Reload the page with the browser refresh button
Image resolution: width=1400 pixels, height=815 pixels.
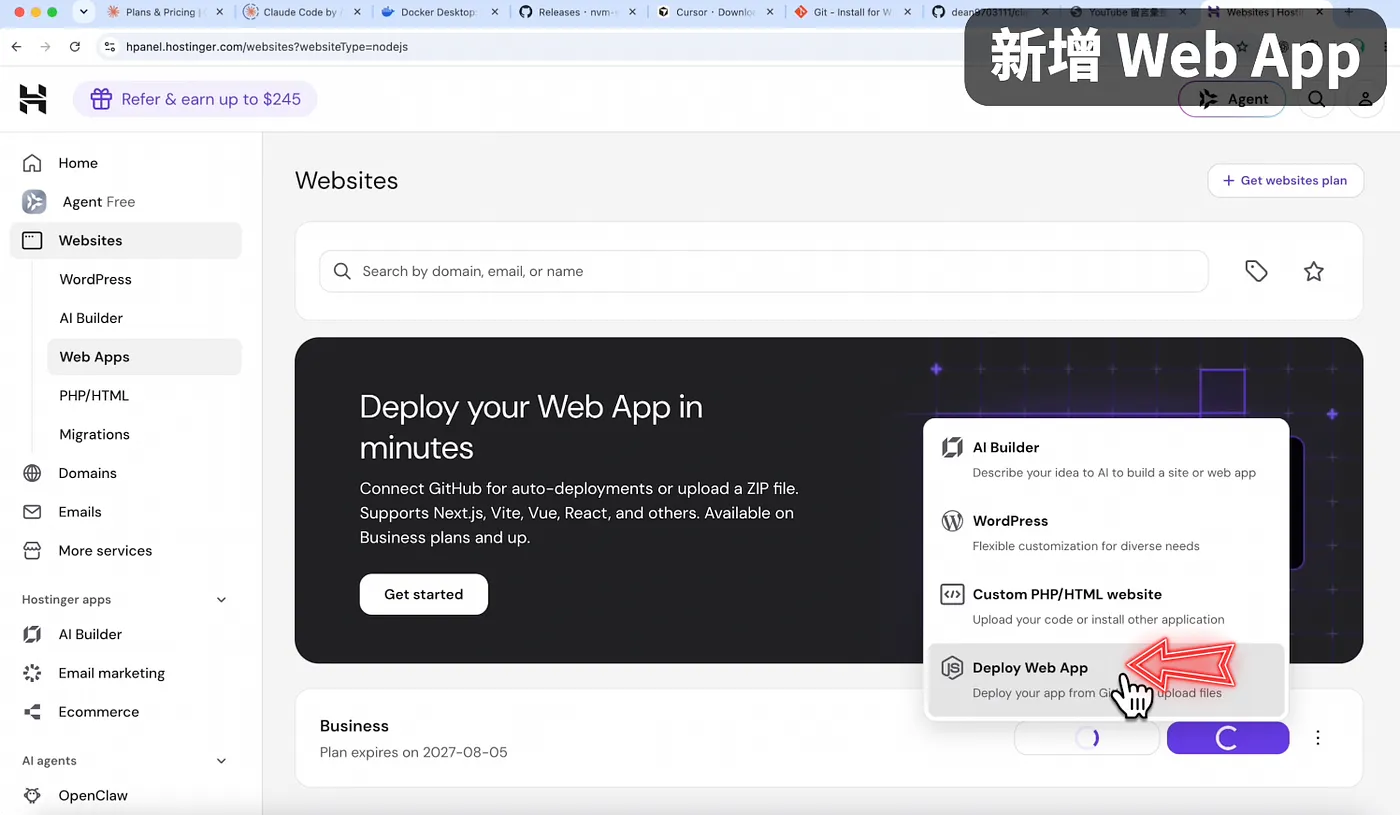(x=75, y=47)
